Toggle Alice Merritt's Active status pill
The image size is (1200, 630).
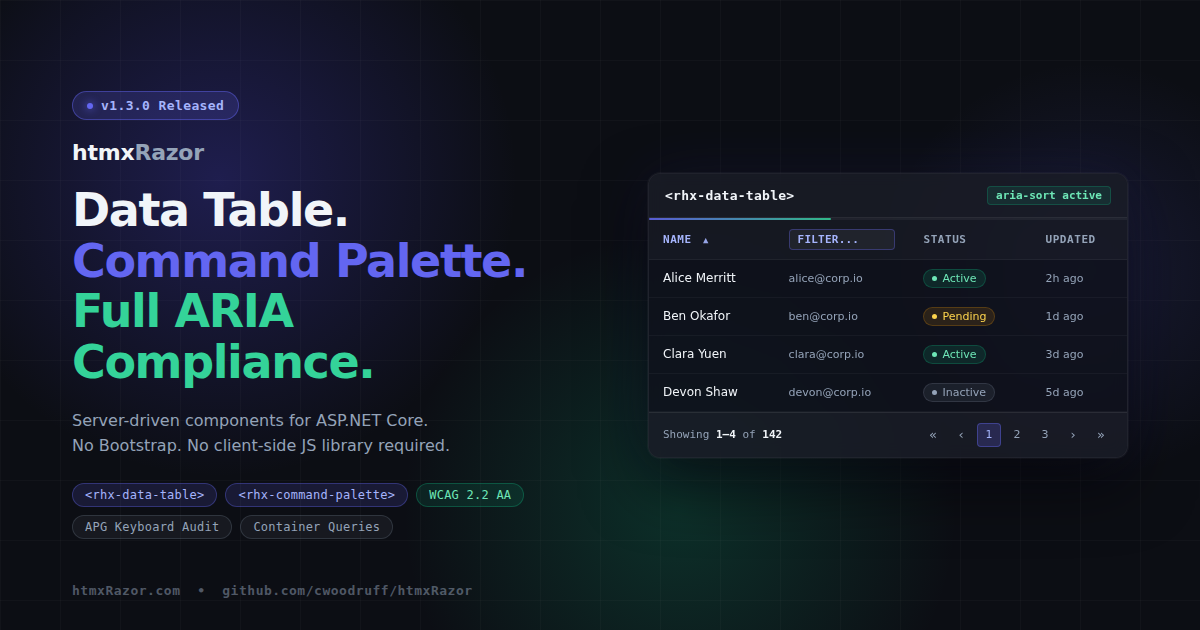pyautogui.click(x=954, y=278)
